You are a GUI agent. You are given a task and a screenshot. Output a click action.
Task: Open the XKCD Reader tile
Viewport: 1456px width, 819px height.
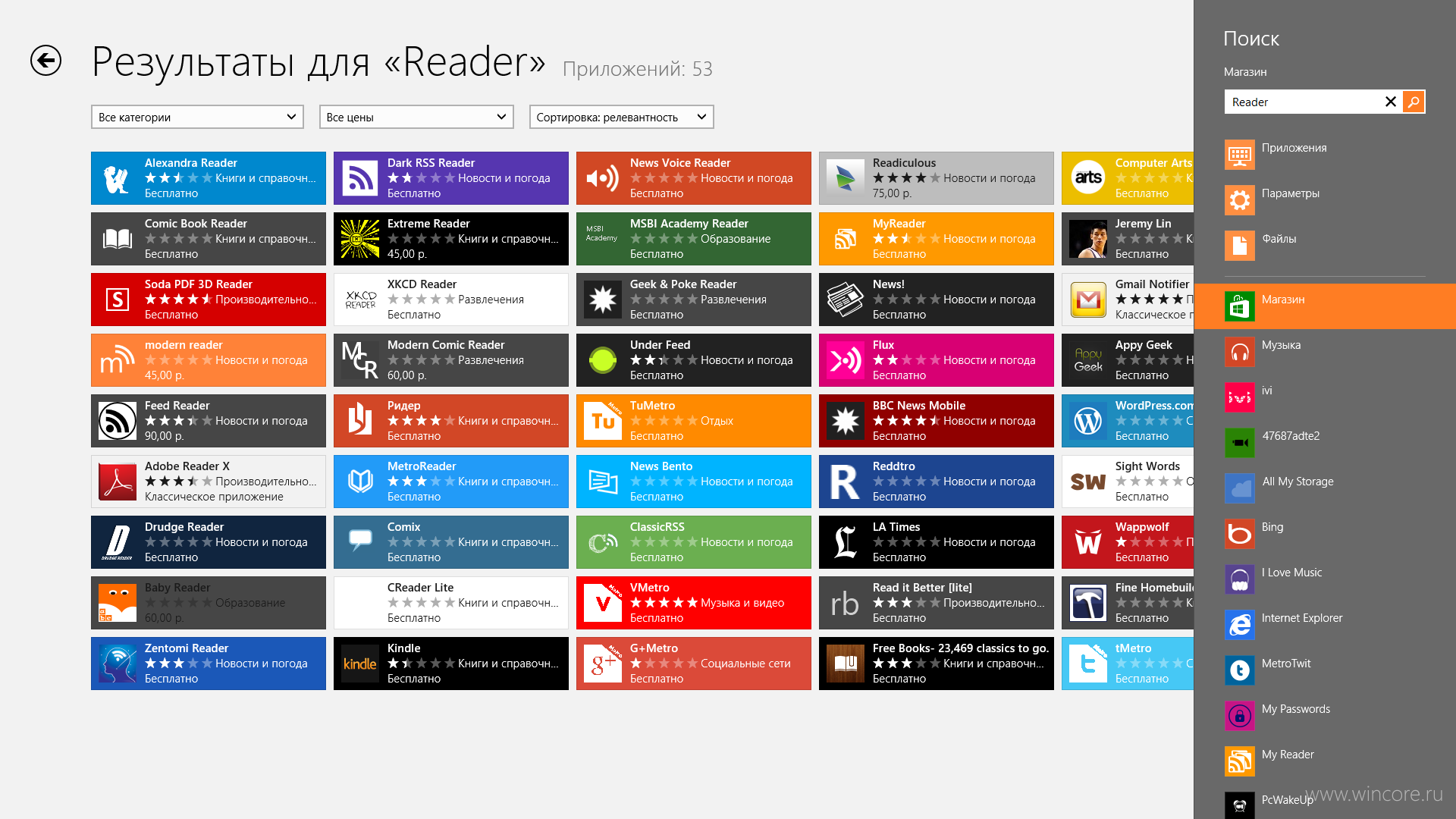[x=451, y=300]
